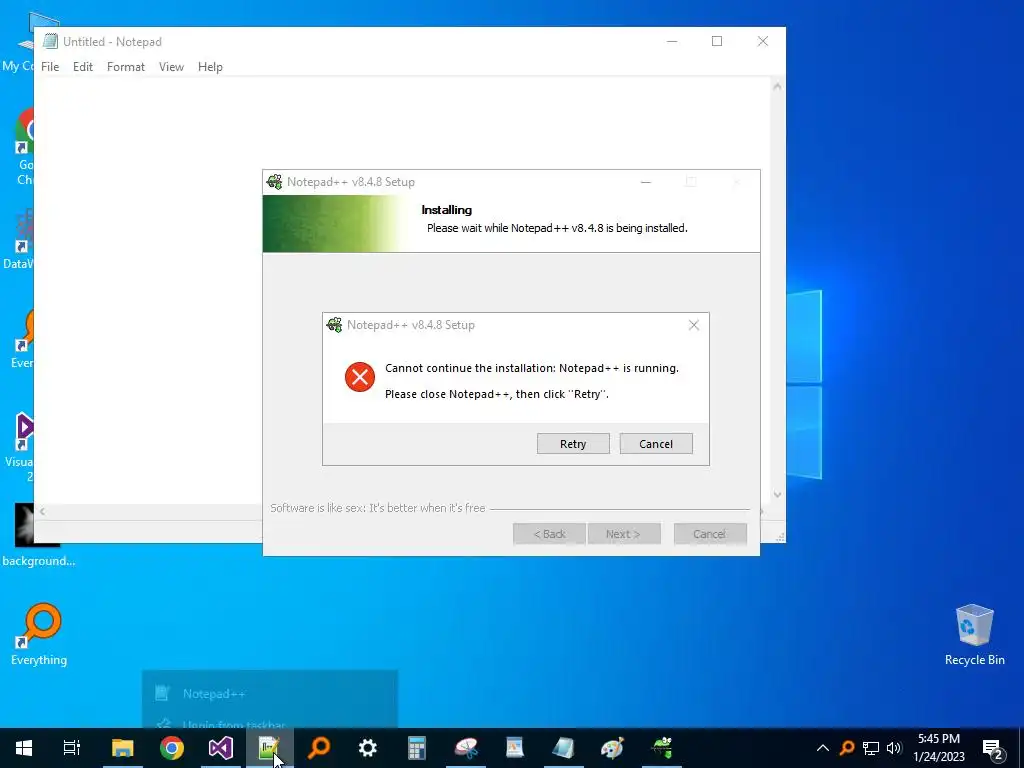Launch Google Chrome from the taskbar
Screen dimensions: 1024x768
(x=172, y=748)
